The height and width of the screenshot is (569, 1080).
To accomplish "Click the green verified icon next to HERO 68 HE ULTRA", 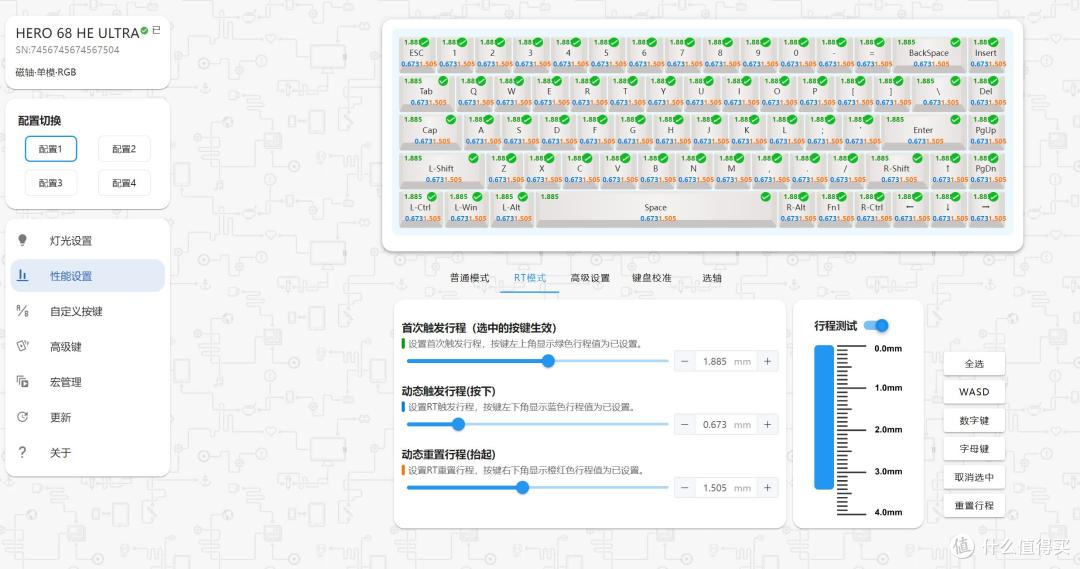I will 144,30.
